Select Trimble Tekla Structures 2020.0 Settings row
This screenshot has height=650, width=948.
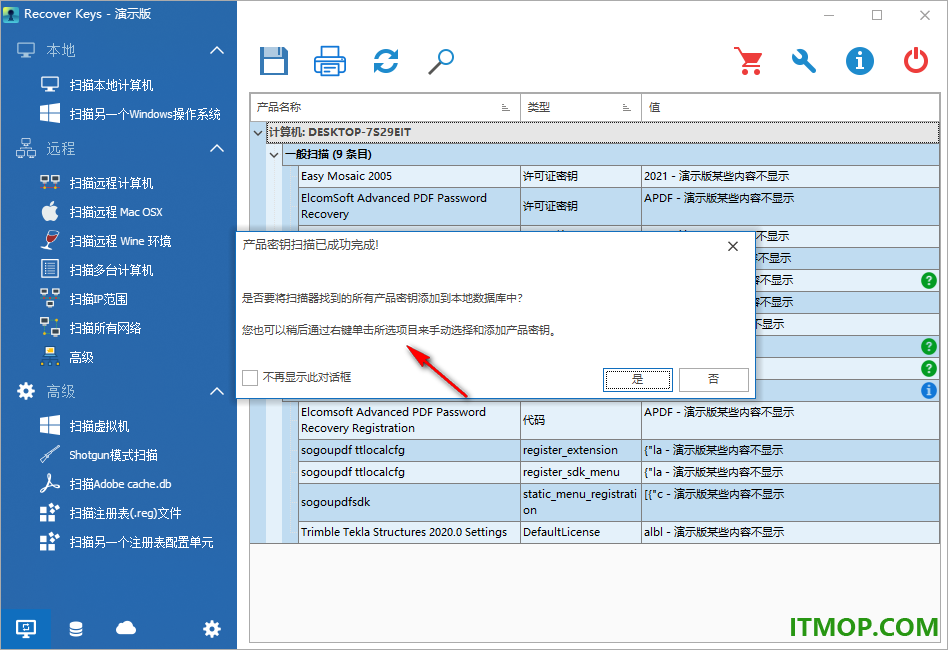point(618,532)
